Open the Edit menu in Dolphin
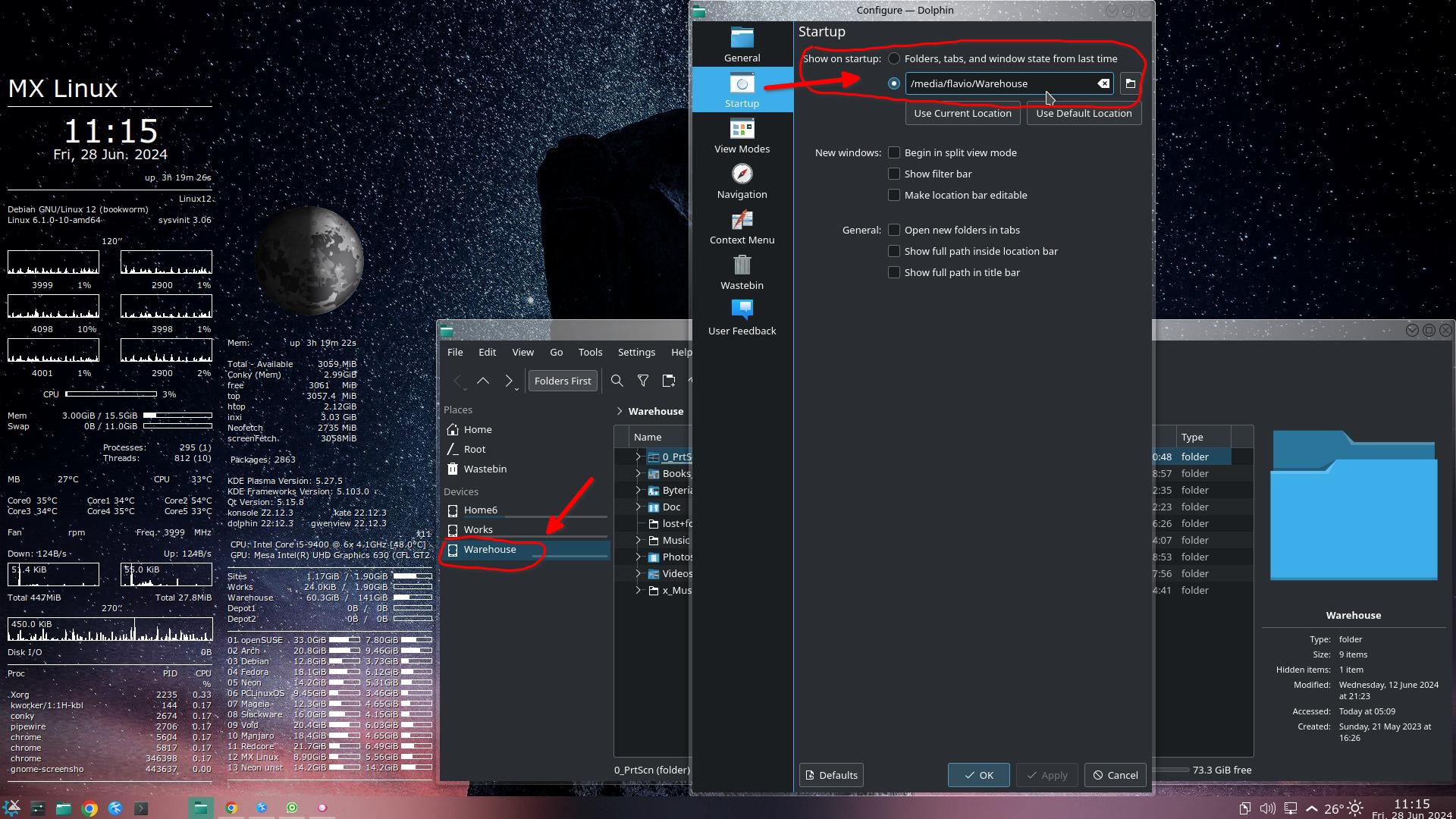The image size is (1456, 819). [x=487, y=352]
